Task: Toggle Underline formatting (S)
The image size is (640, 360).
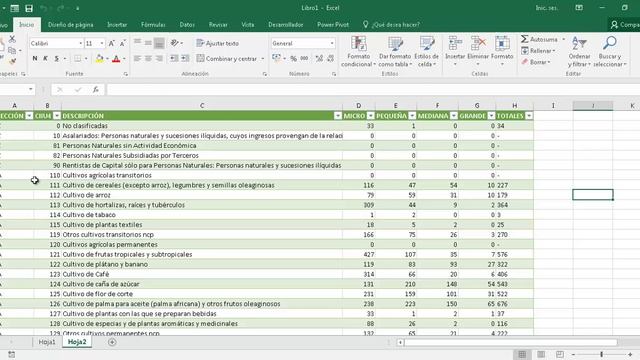Action: 56,58
